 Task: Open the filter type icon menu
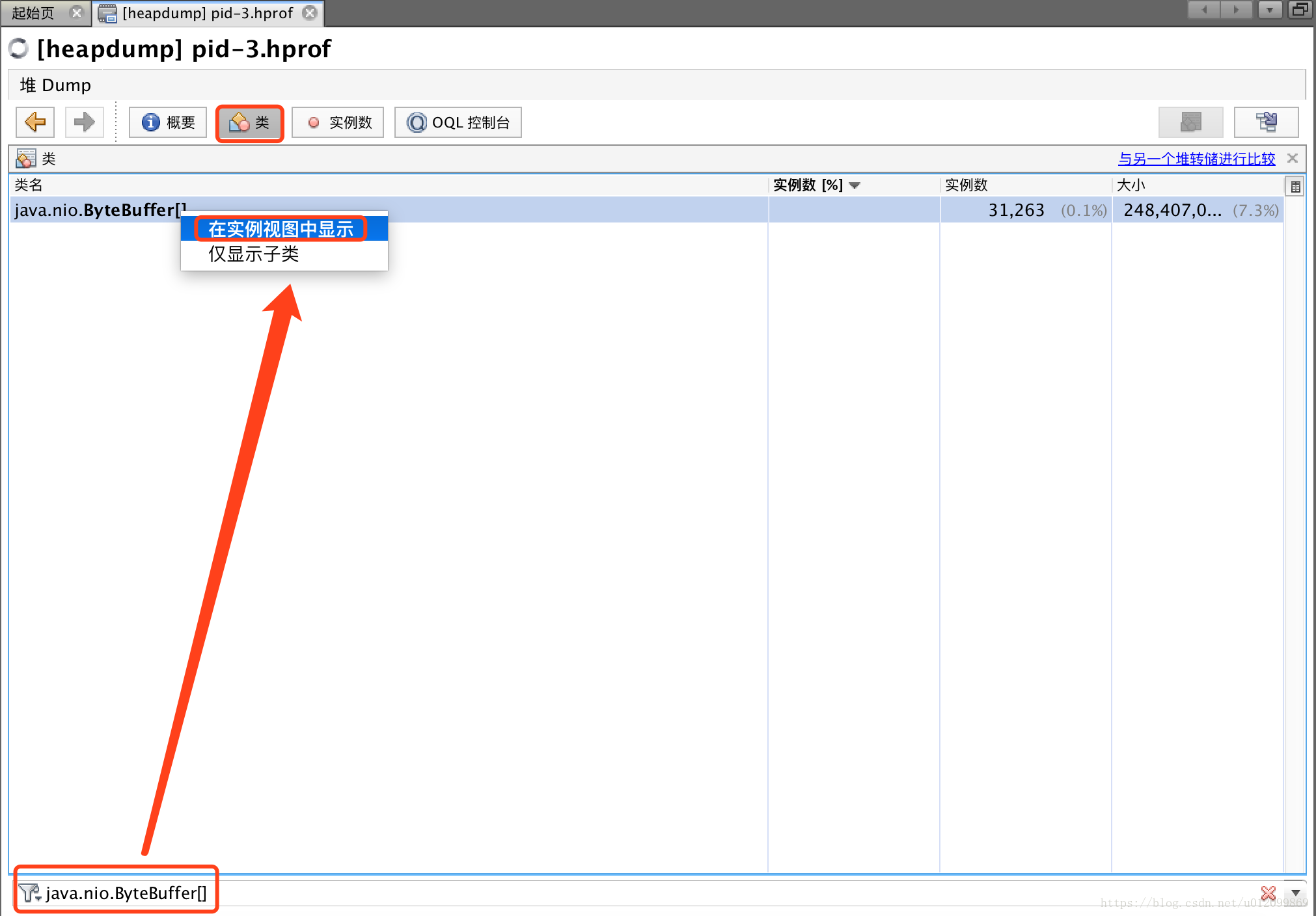pyautogui.click(x=30, y=893)
